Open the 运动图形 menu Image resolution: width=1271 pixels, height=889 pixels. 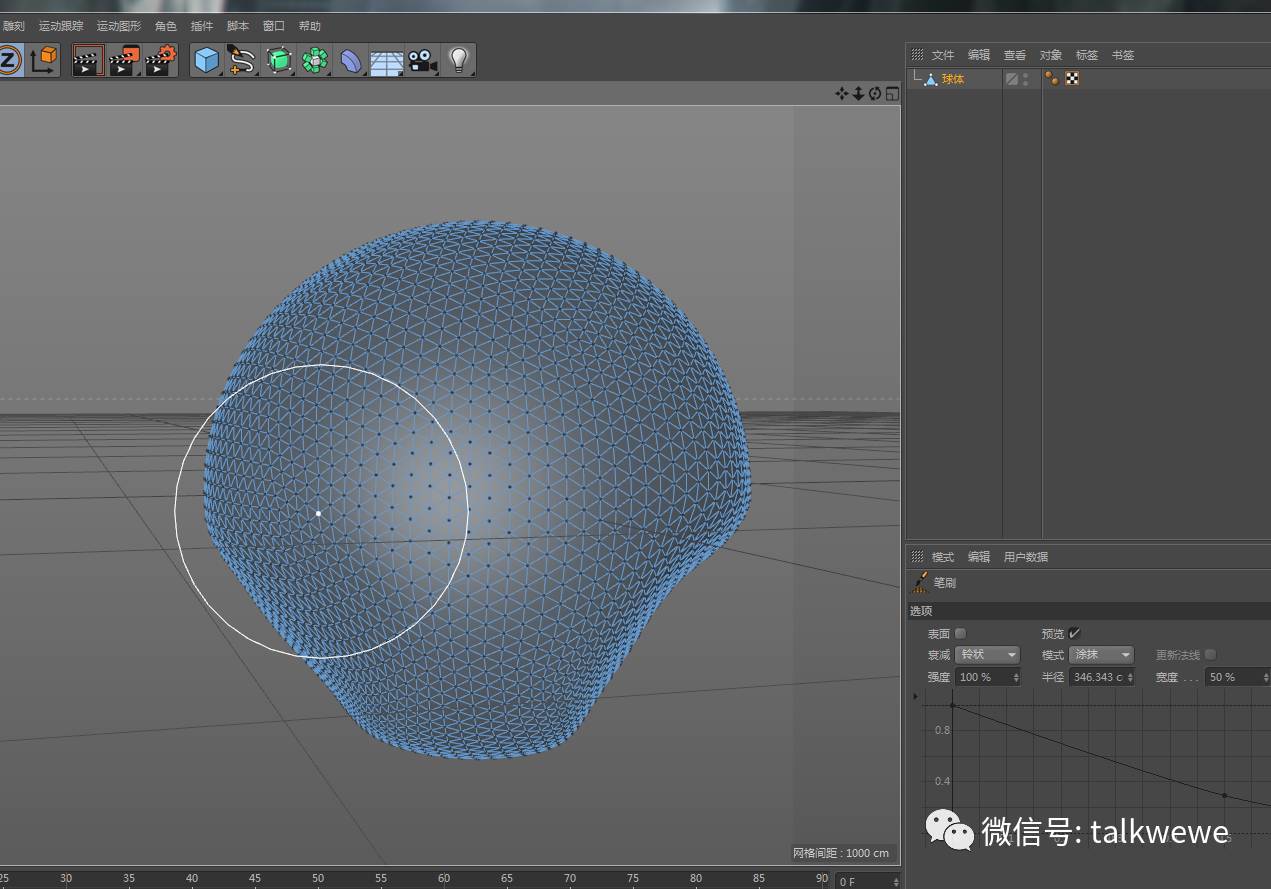click(119, 26)
